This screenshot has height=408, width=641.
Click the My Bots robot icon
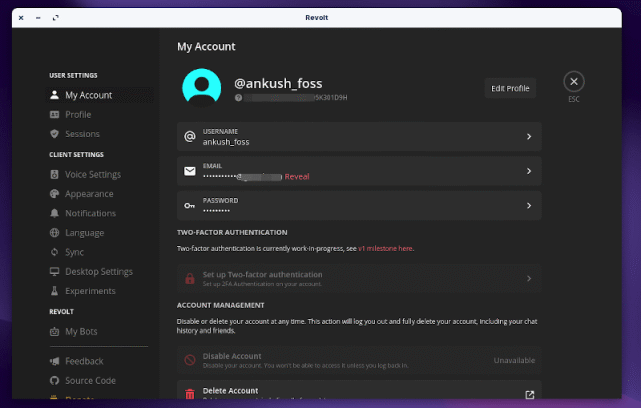point(54,332)
